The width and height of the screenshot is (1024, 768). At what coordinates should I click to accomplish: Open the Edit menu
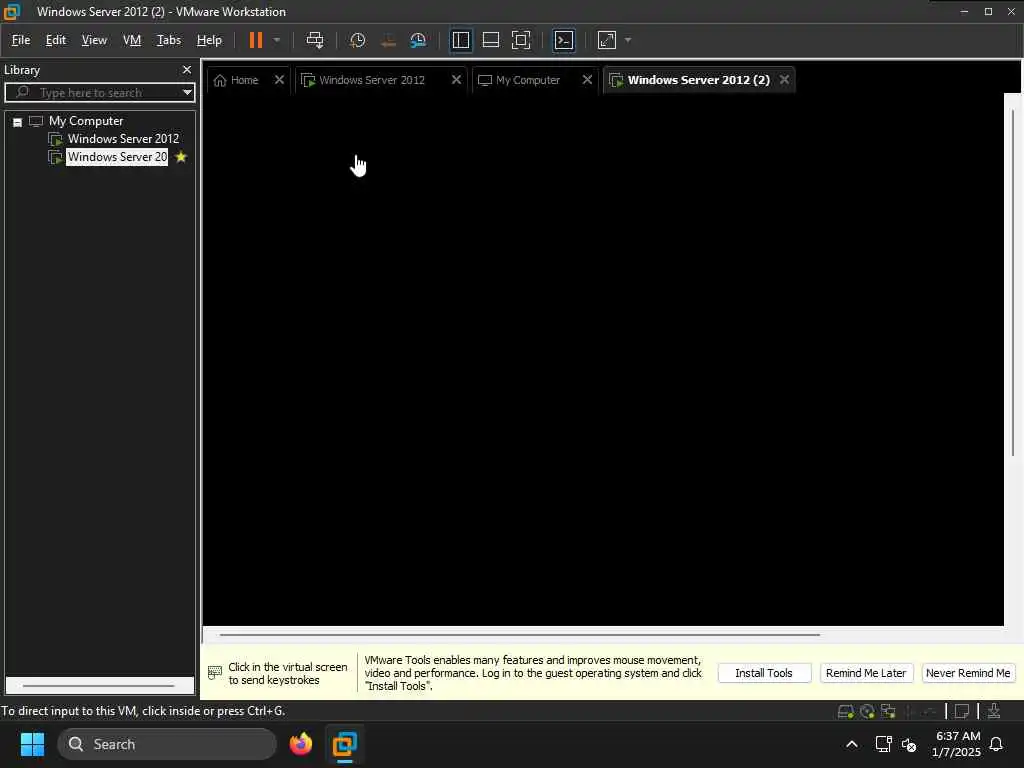click(x=56, y=40)
